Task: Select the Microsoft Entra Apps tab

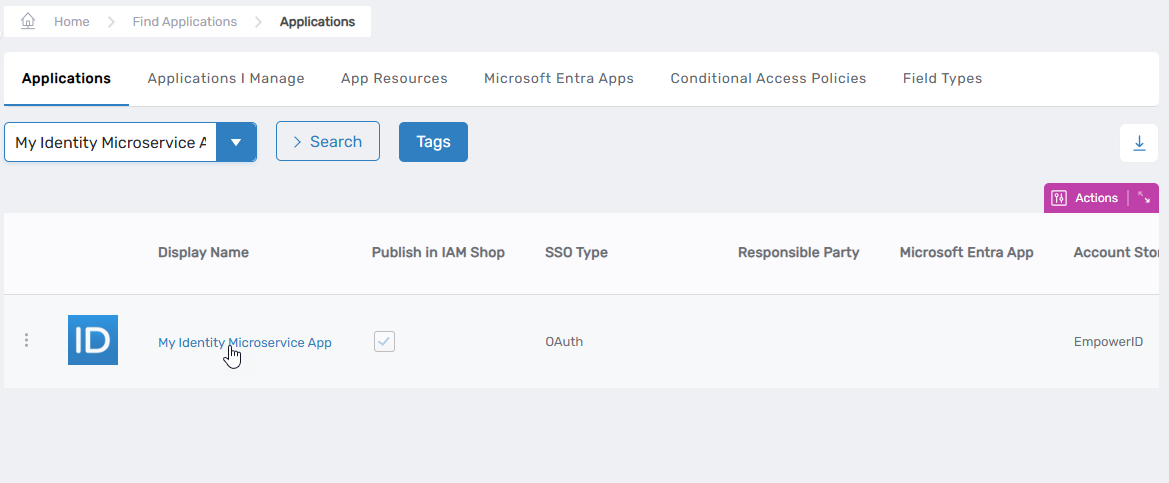Action: (559, 78)
